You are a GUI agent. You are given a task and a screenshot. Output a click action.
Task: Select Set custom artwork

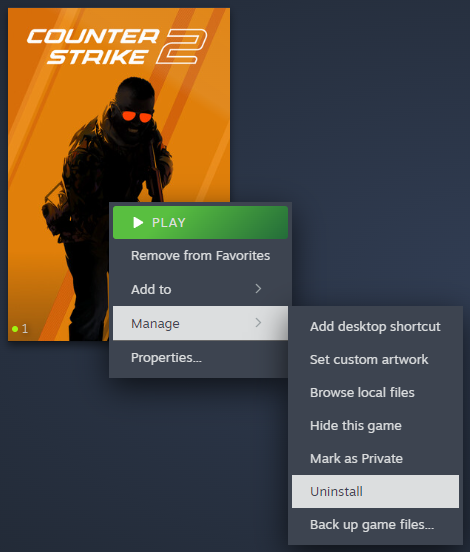pos(375,359)
